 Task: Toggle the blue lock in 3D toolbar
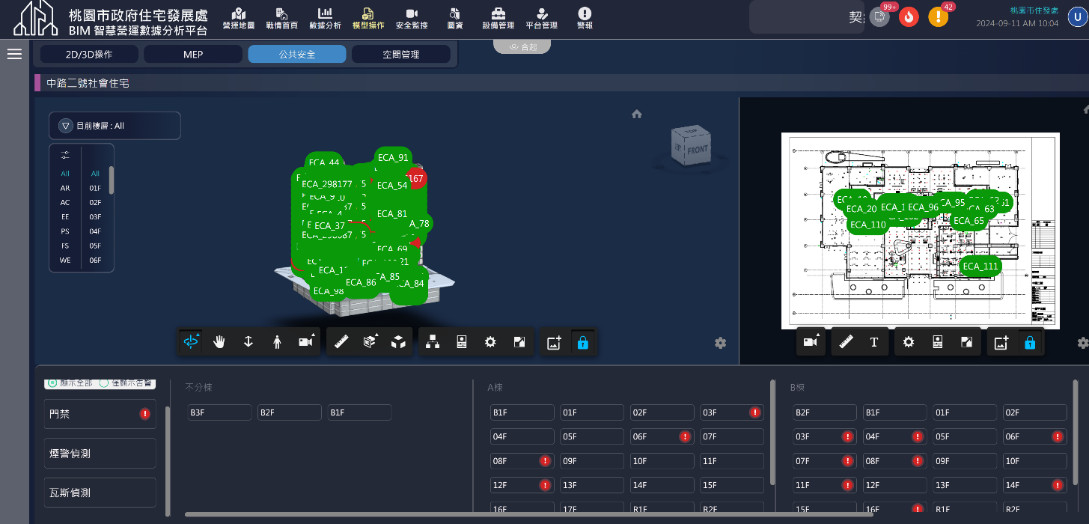tap(583, 342)
